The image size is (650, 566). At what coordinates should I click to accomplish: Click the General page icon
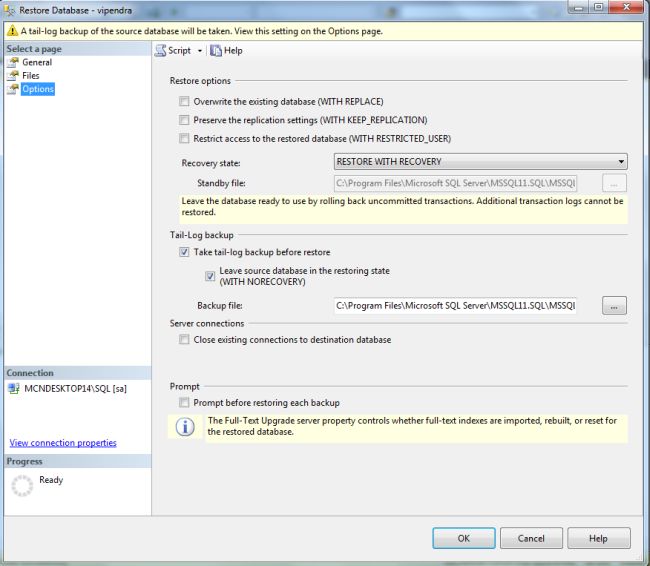click(13, 62)
